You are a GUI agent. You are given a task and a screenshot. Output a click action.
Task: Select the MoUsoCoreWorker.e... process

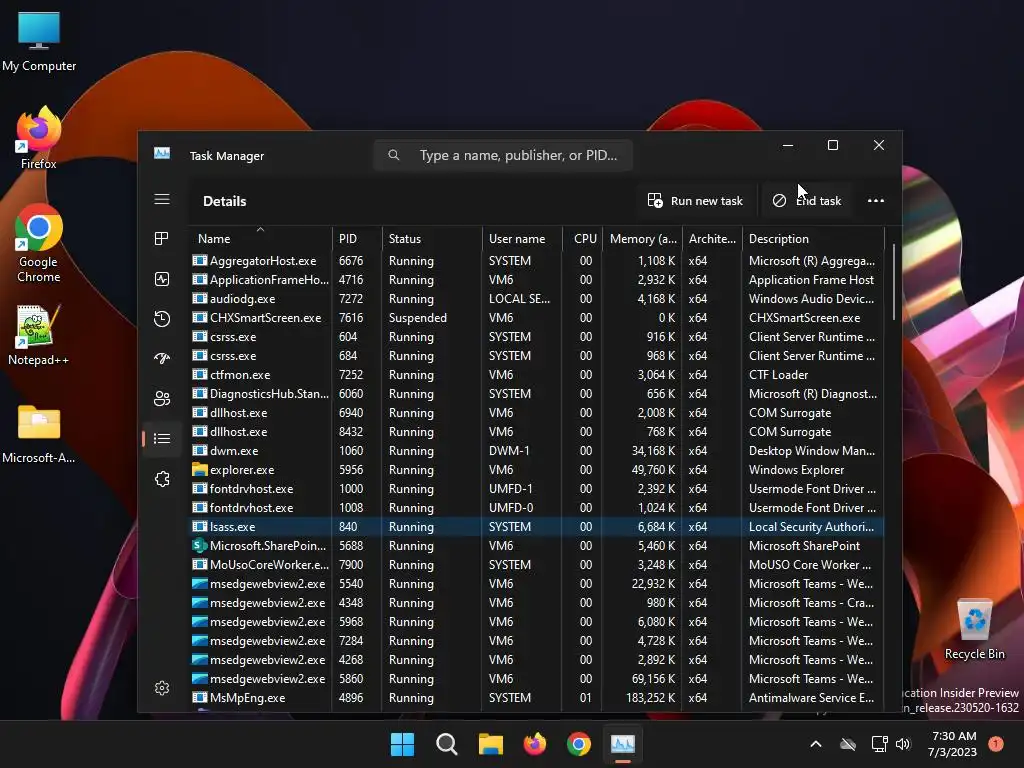pyautogui.click(x=537, y=564)
